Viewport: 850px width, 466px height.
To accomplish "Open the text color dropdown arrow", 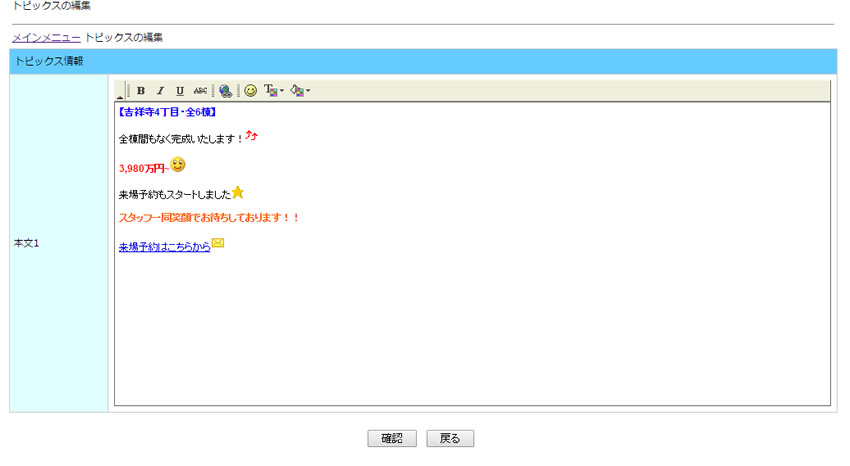I will pos(282,90).
